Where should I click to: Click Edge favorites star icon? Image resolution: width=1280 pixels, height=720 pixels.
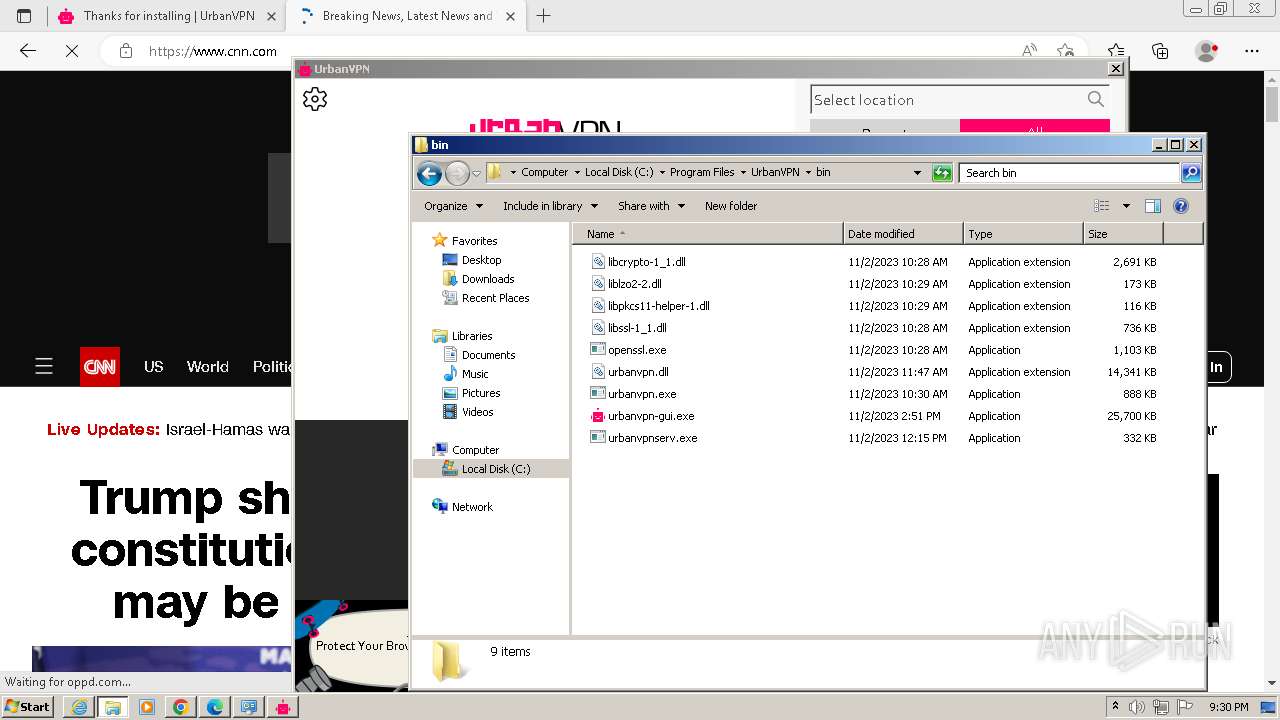(x=1116, y=51)
